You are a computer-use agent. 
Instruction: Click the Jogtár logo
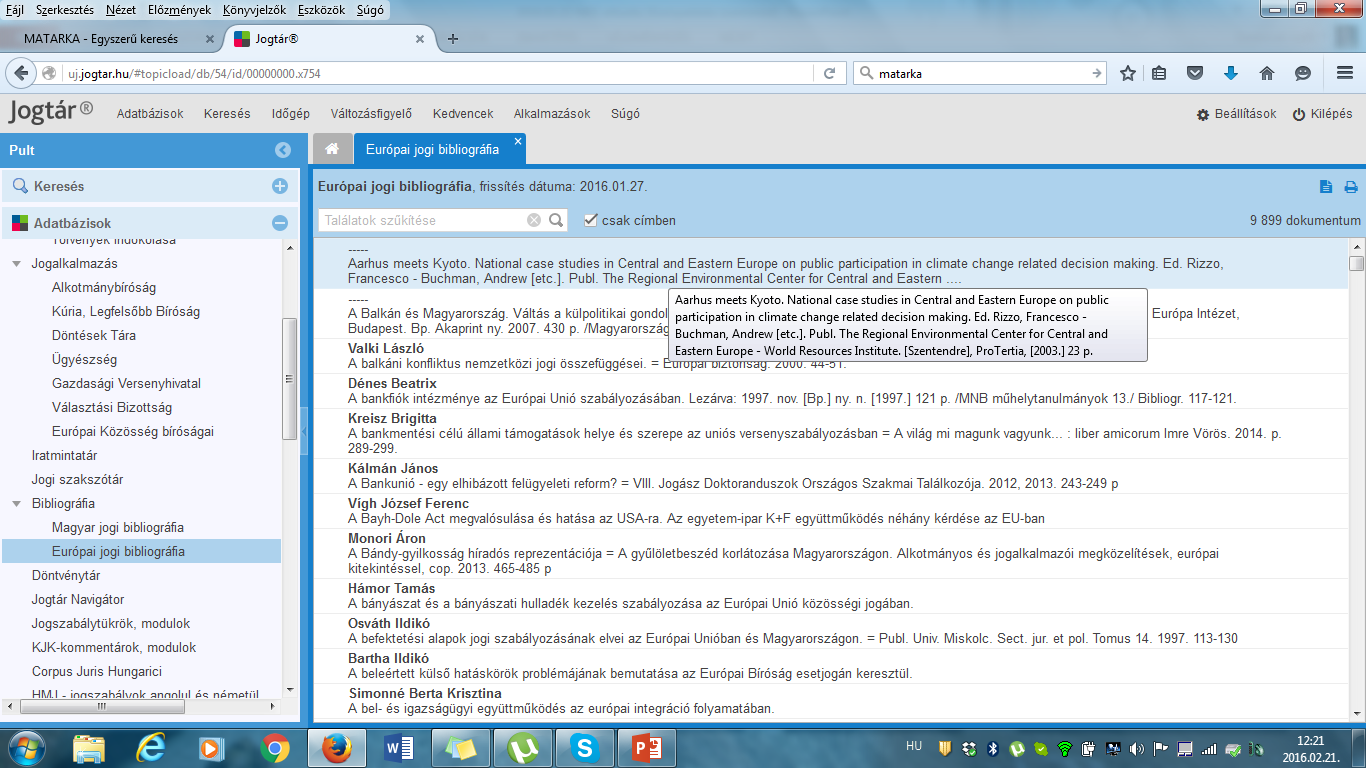(50, 112)
